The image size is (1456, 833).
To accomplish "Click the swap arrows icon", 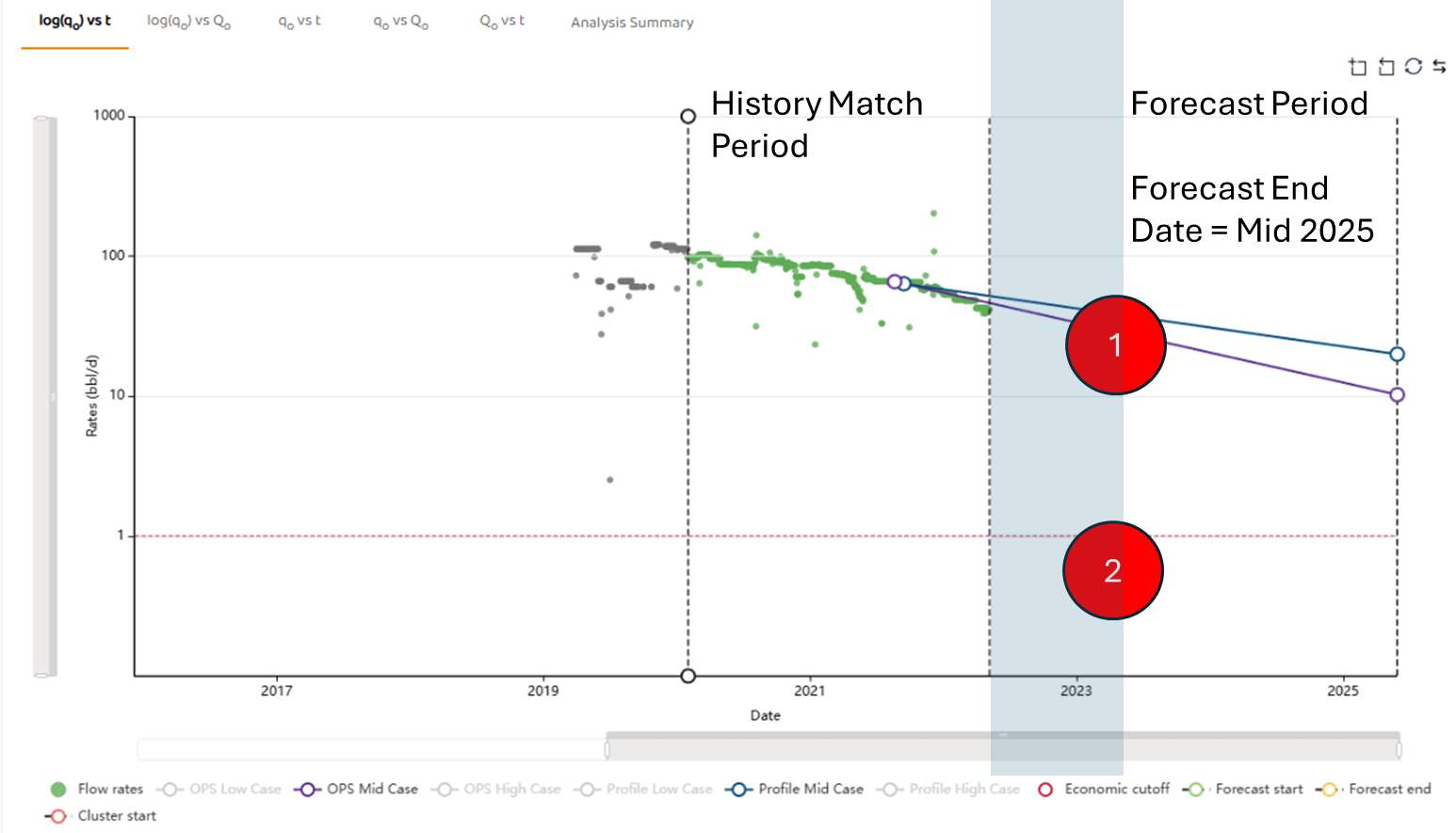I will click(x=1439, y=67).
